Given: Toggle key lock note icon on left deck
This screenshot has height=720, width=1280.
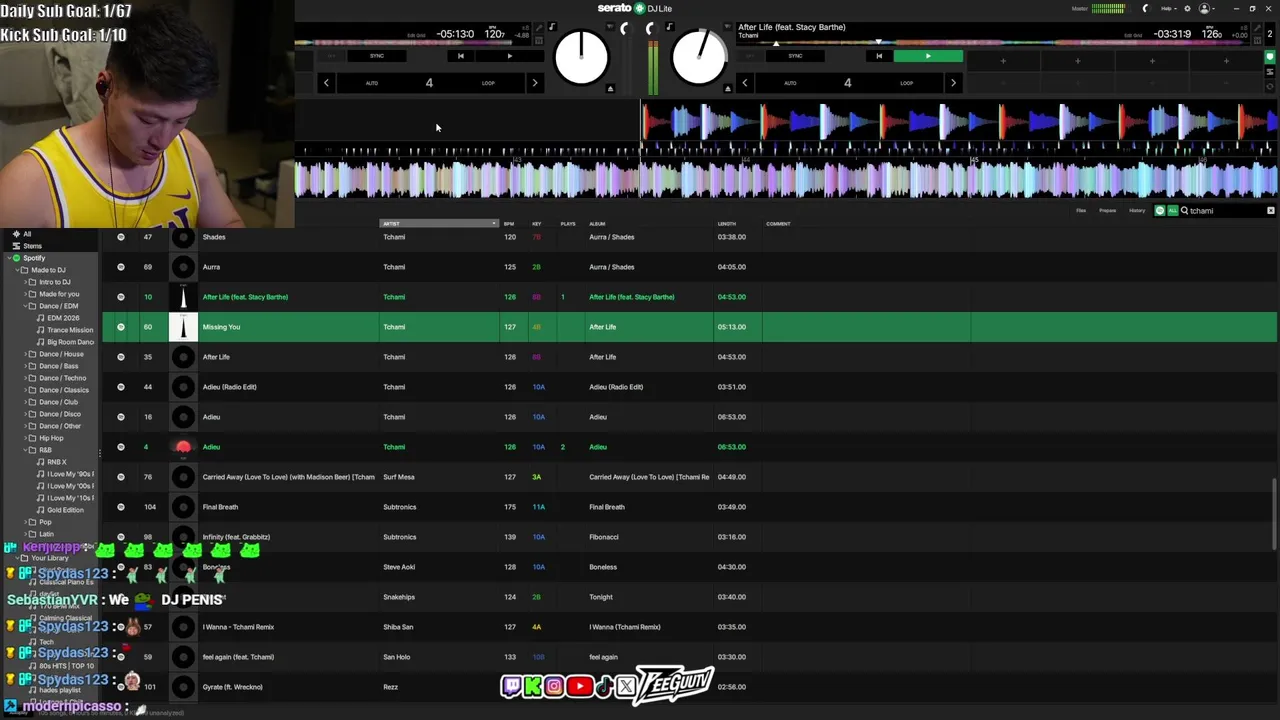Looking at the screenshot, I should point(551,27).
